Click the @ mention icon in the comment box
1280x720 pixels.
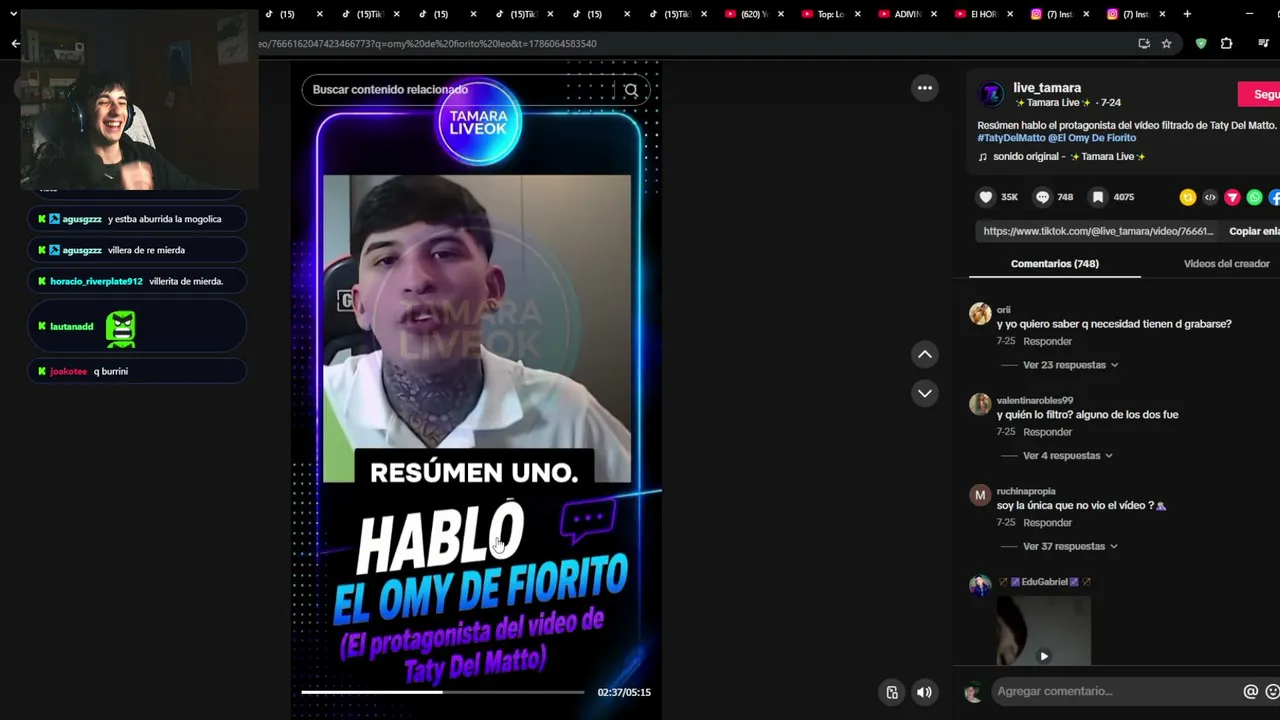point(1250,691)
